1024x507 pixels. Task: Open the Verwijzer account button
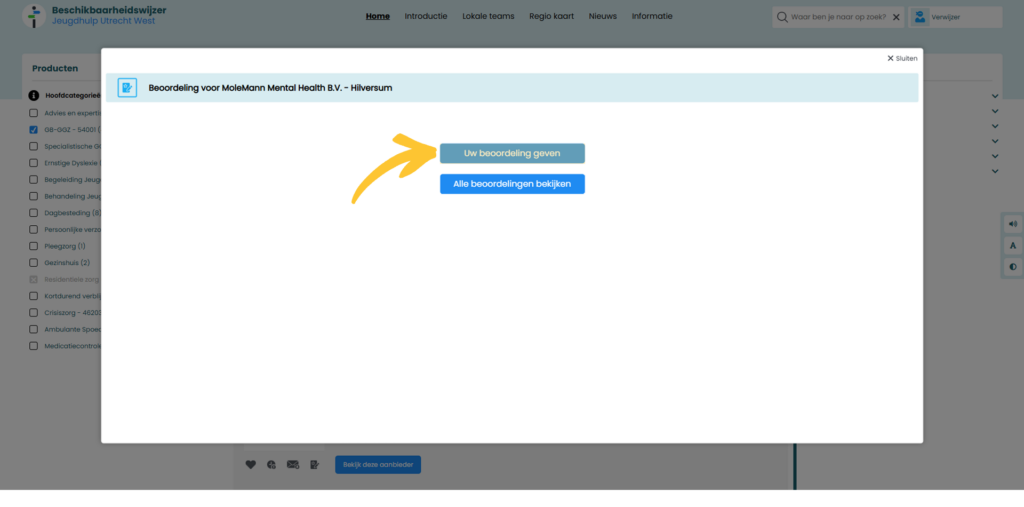(x=955, y=17)
